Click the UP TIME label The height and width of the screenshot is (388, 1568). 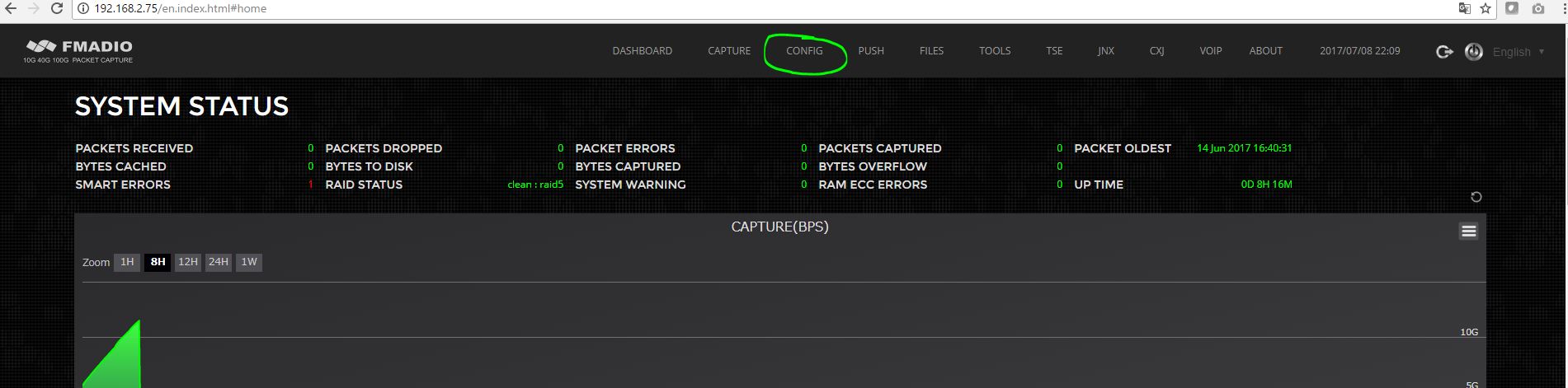[x=1099, y=185]
